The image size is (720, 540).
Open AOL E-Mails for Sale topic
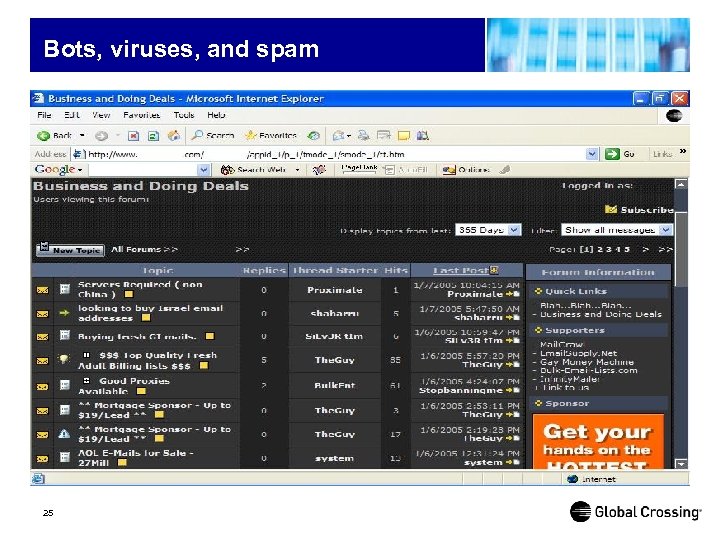click(135, 457)
